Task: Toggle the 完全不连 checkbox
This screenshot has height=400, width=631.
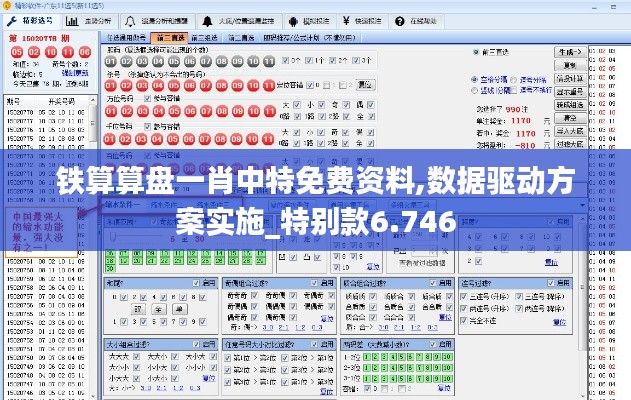Action: (x=464, y=321)
